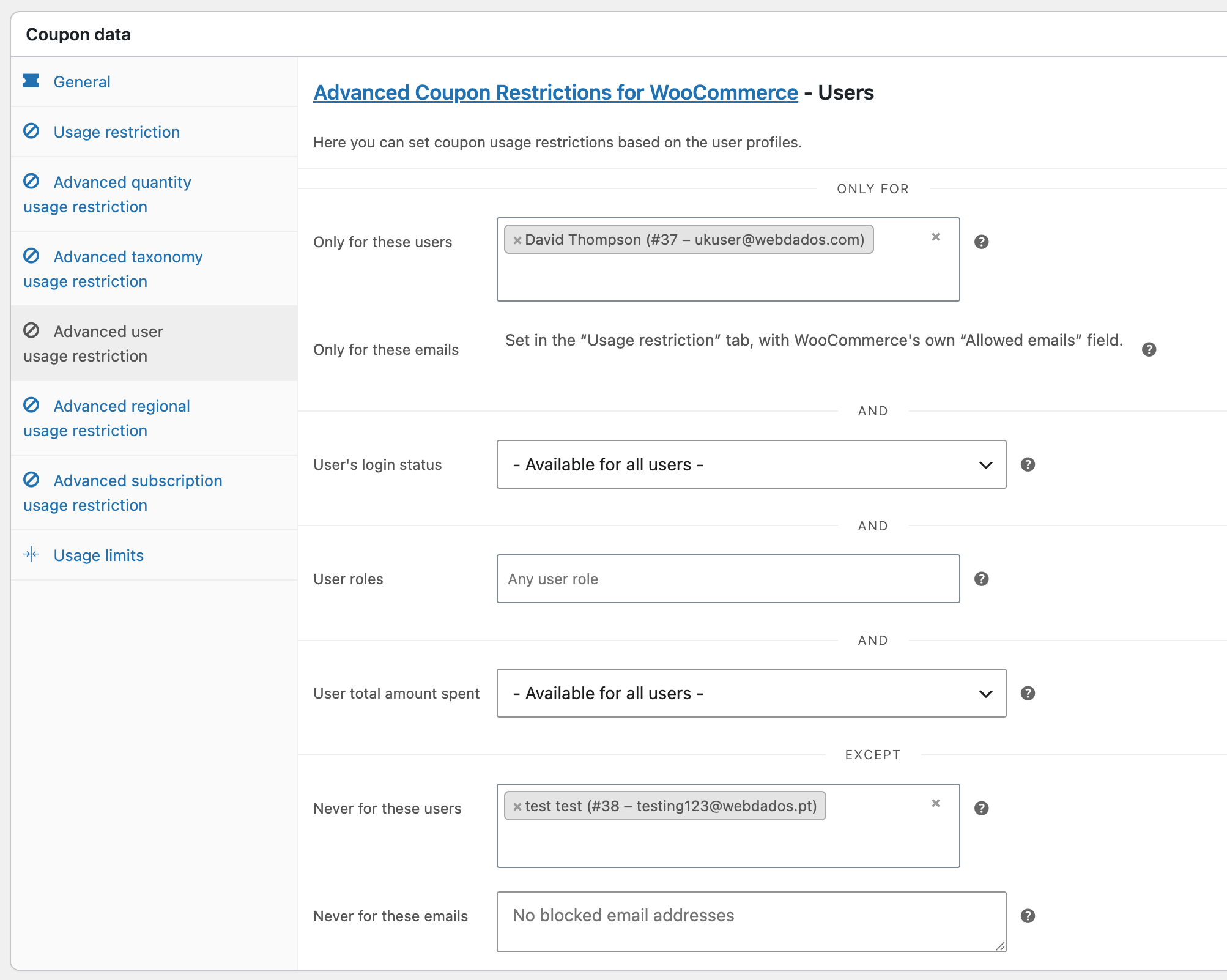
Task: Show help for User's login status
Action: click(1028, 464)
